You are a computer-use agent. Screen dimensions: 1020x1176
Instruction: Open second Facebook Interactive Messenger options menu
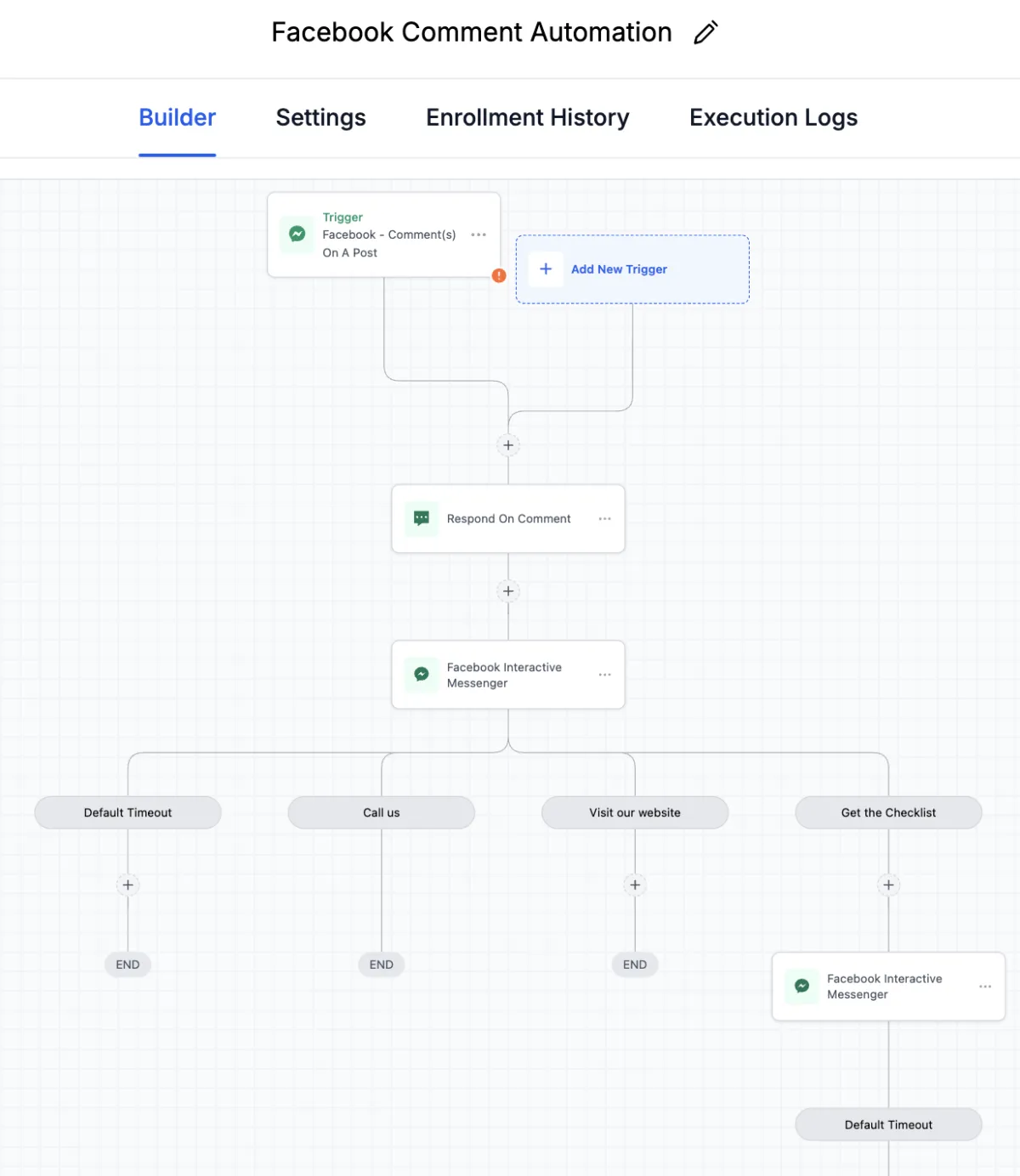coord(985,987)
